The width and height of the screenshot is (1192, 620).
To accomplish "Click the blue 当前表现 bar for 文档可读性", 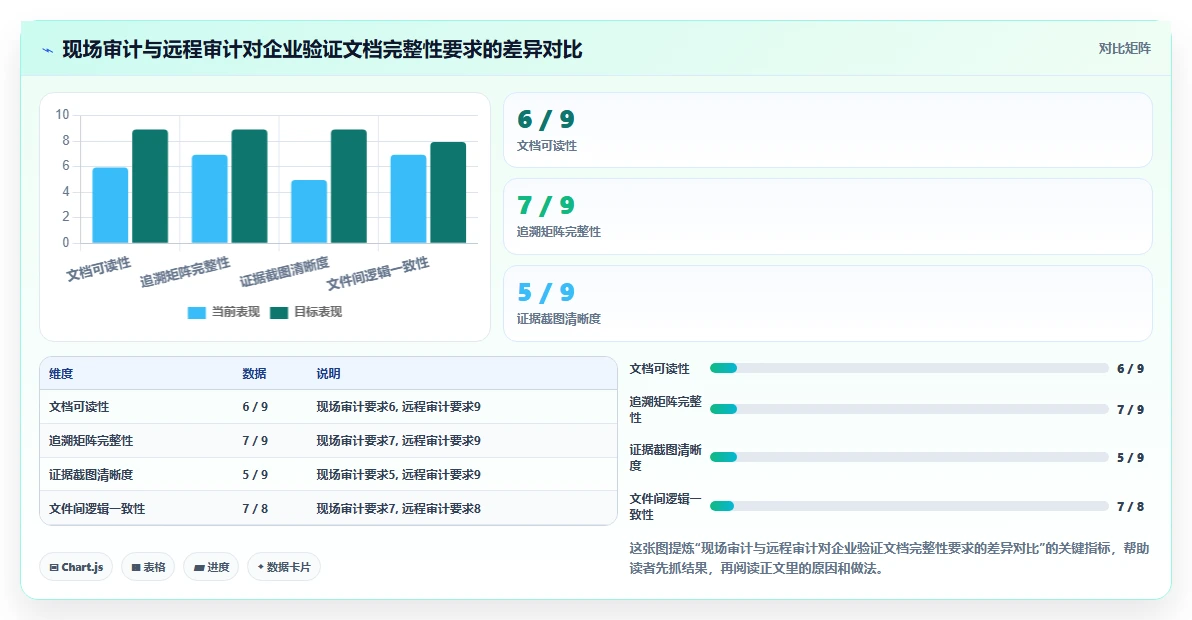I will (x=110, y=205).
